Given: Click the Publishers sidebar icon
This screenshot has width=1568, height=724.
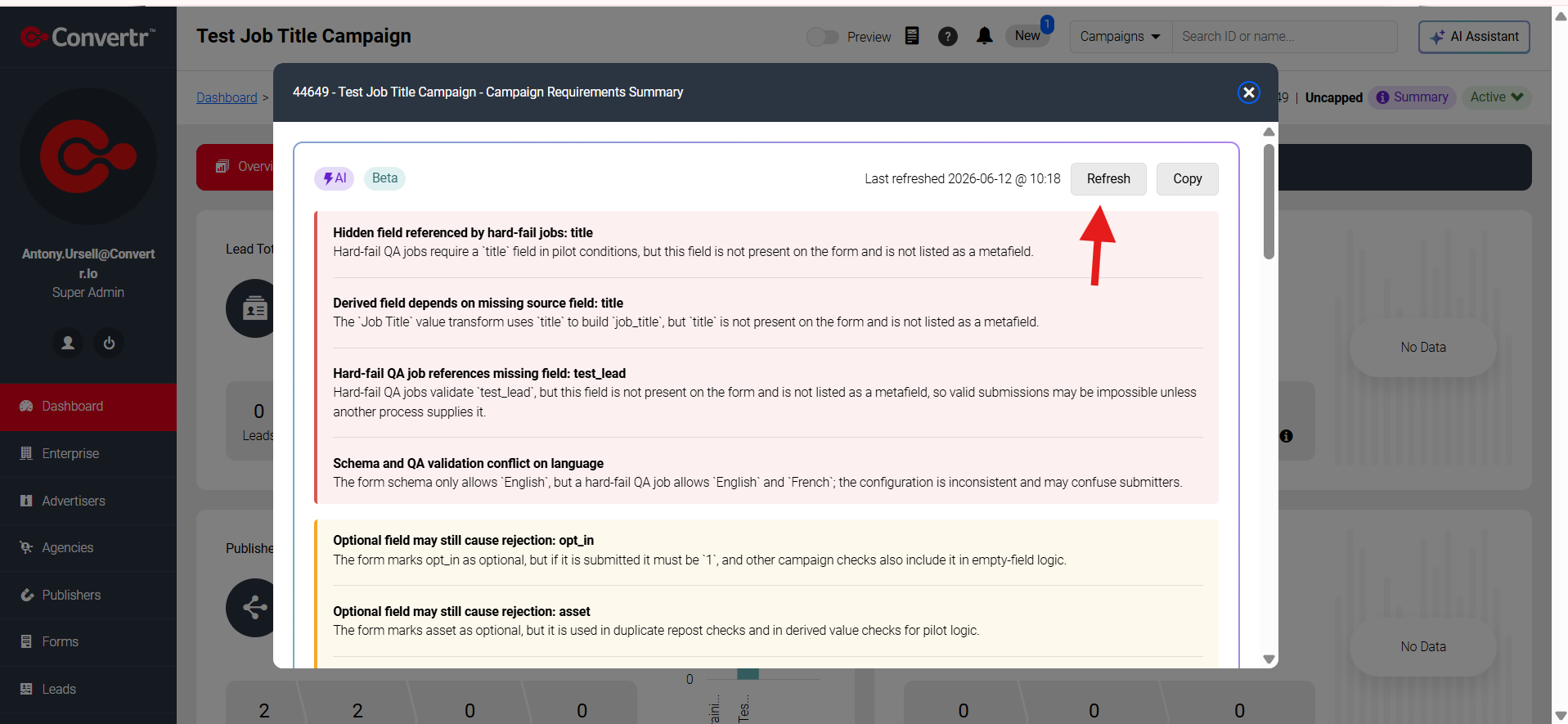Looking at the screenshot, I should (26, 595).
